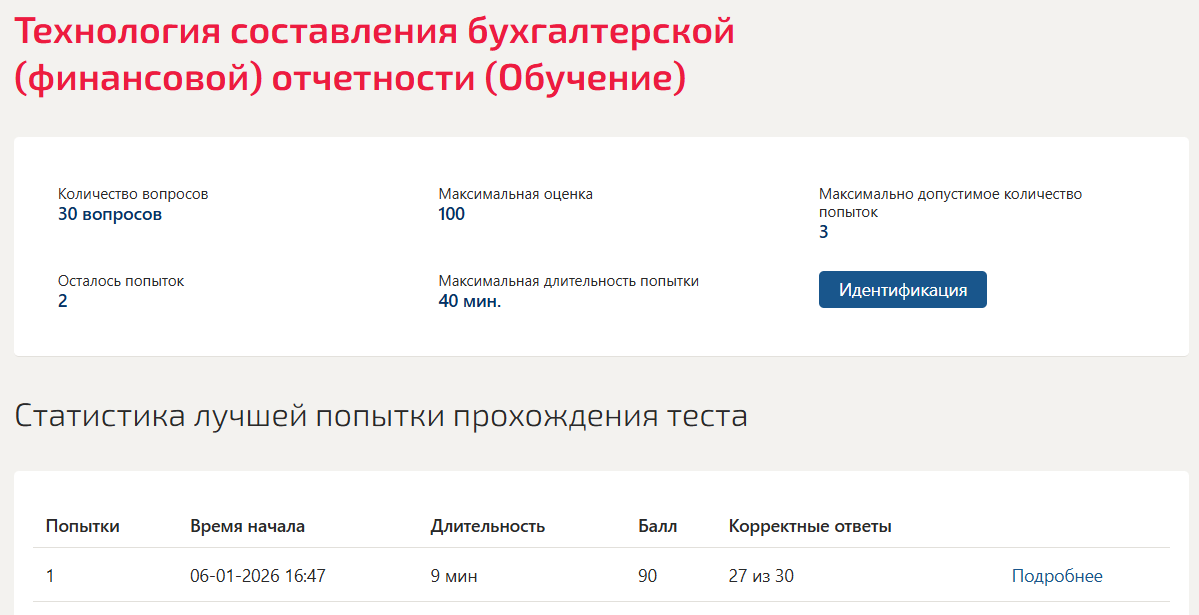Click the 40 мин. duration value
The image size is (1199, 615).
click(x=470, y=301)
